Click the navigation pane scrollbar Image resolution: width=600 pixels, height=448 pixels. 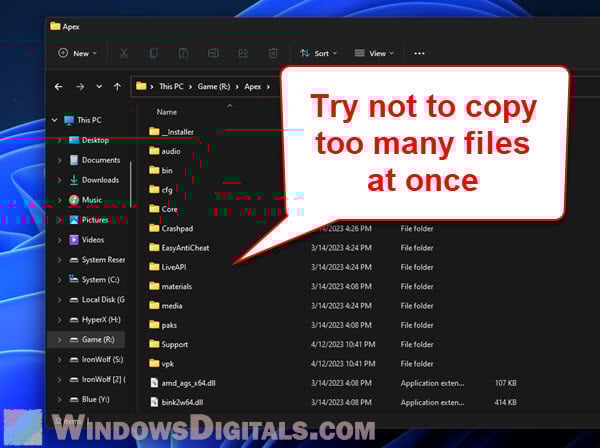(131, 184)
